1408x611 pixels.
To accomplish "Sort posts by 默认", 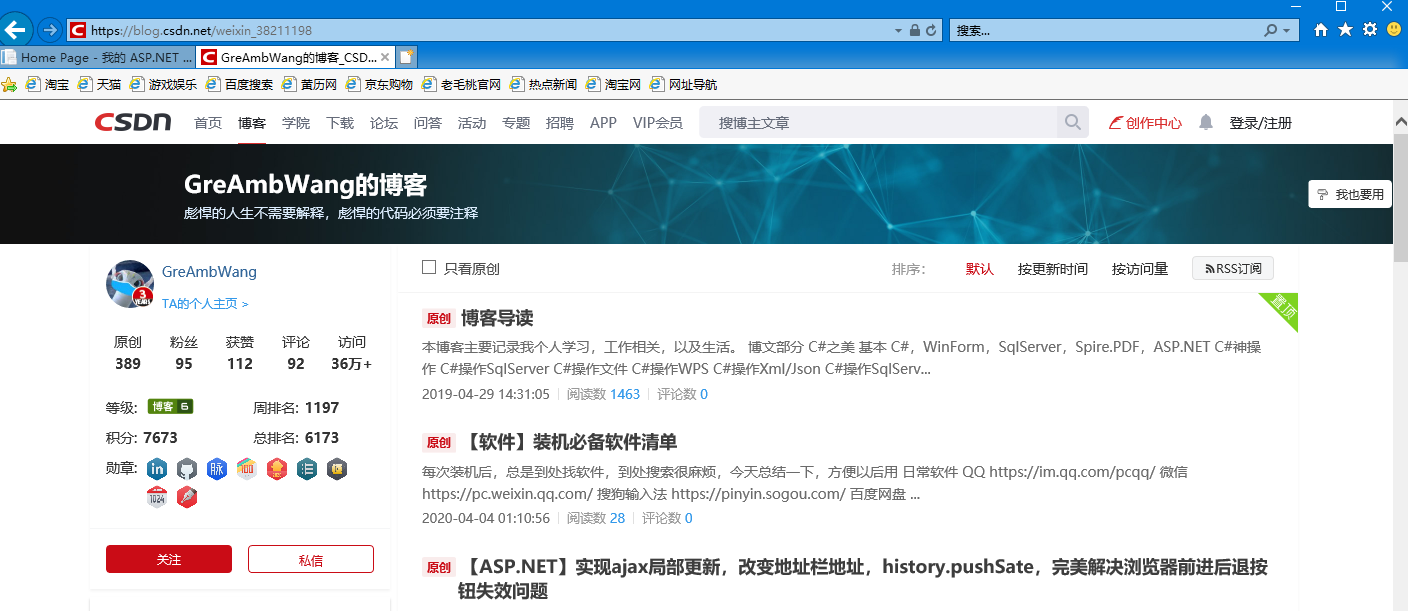I will point(980,269).
